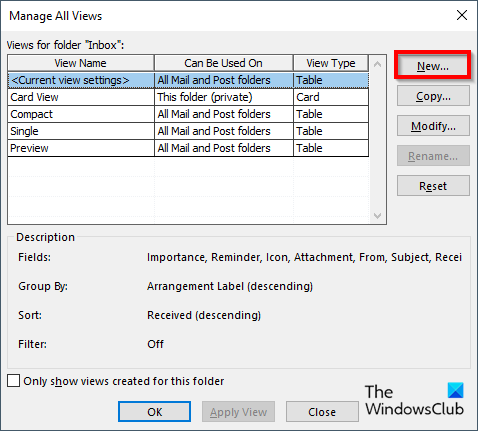Close the Manage All Views dialog
Viewport: 478px width, 431px height.
pyautogui.click(x=322, y=412)
